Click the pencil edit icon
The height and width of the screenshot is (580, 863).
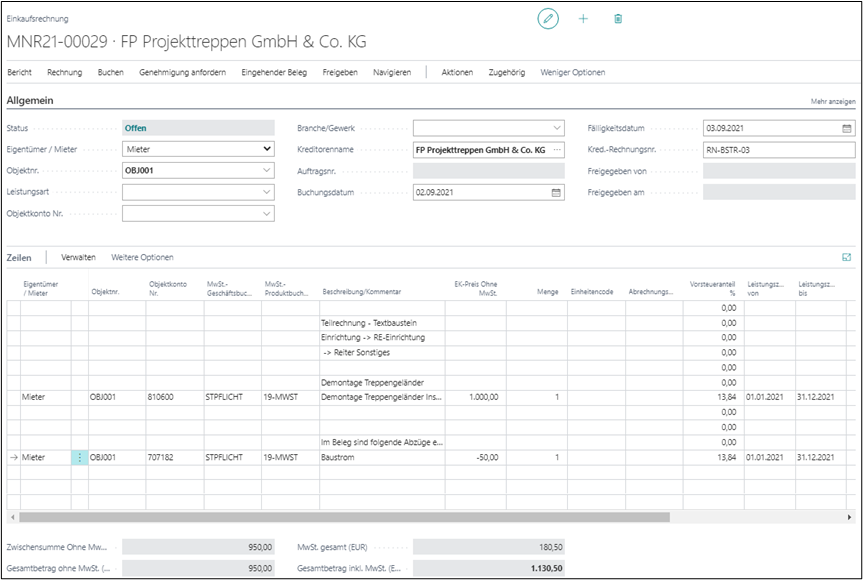547,19
